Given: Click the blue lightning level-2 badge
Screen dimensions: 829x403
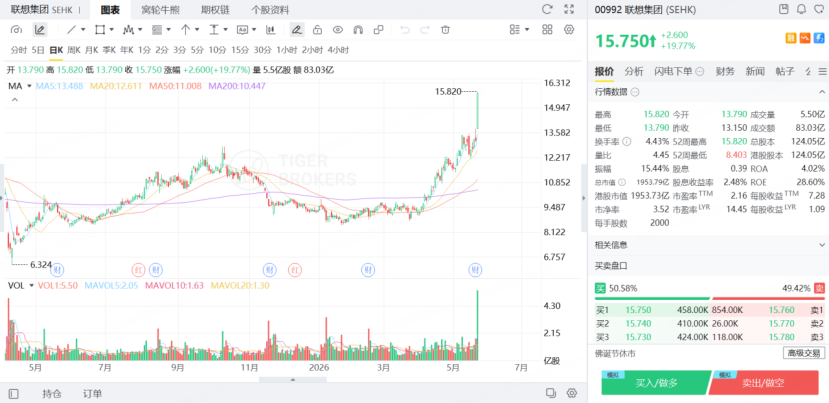Looking at the screenshot, I should [x=819, y=38].
